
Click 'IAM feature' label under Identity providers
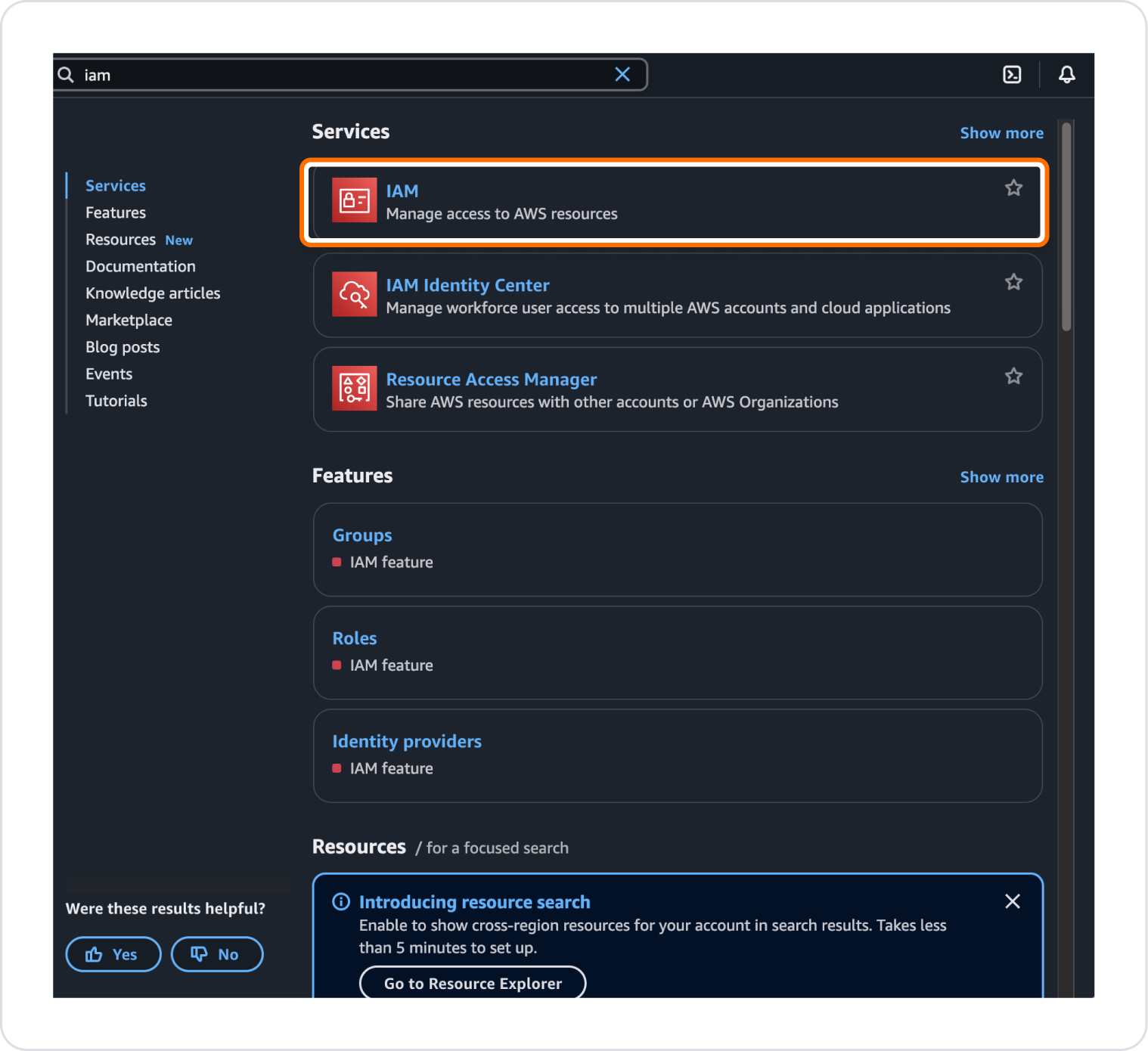391,768
